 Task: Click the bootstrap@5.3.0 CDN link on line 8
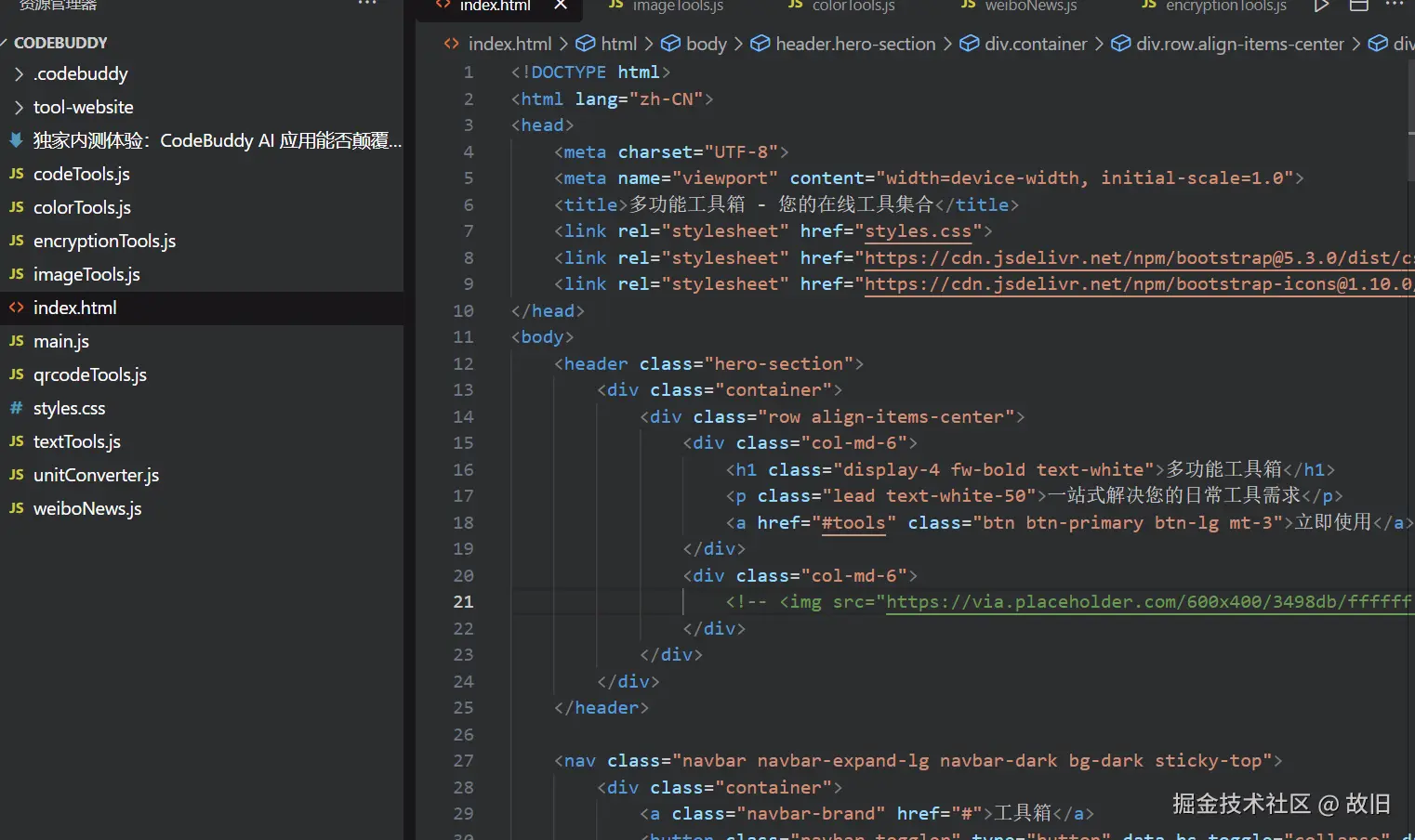(x=1139, y=258)
